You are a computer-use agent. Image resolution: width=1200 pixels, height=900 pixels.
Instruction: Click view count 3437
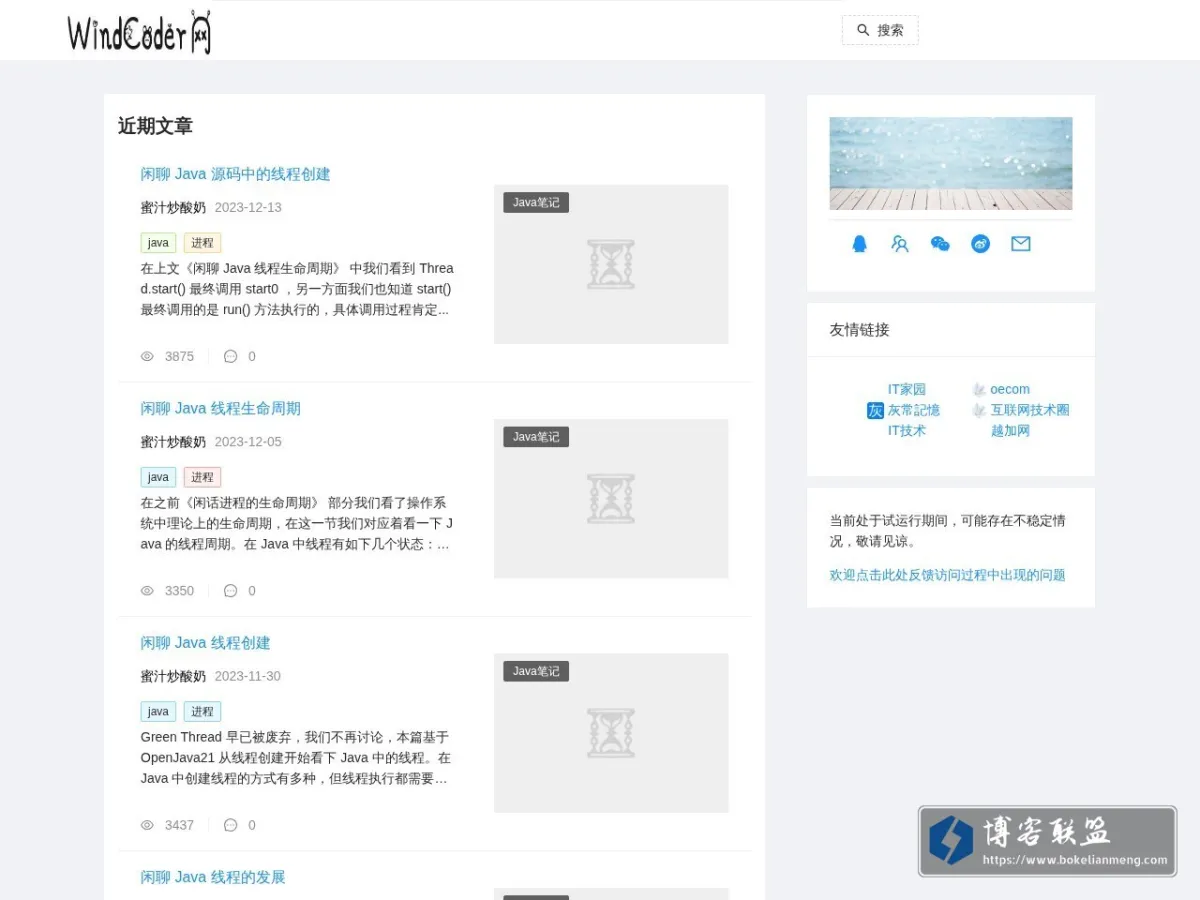[179, 825]
